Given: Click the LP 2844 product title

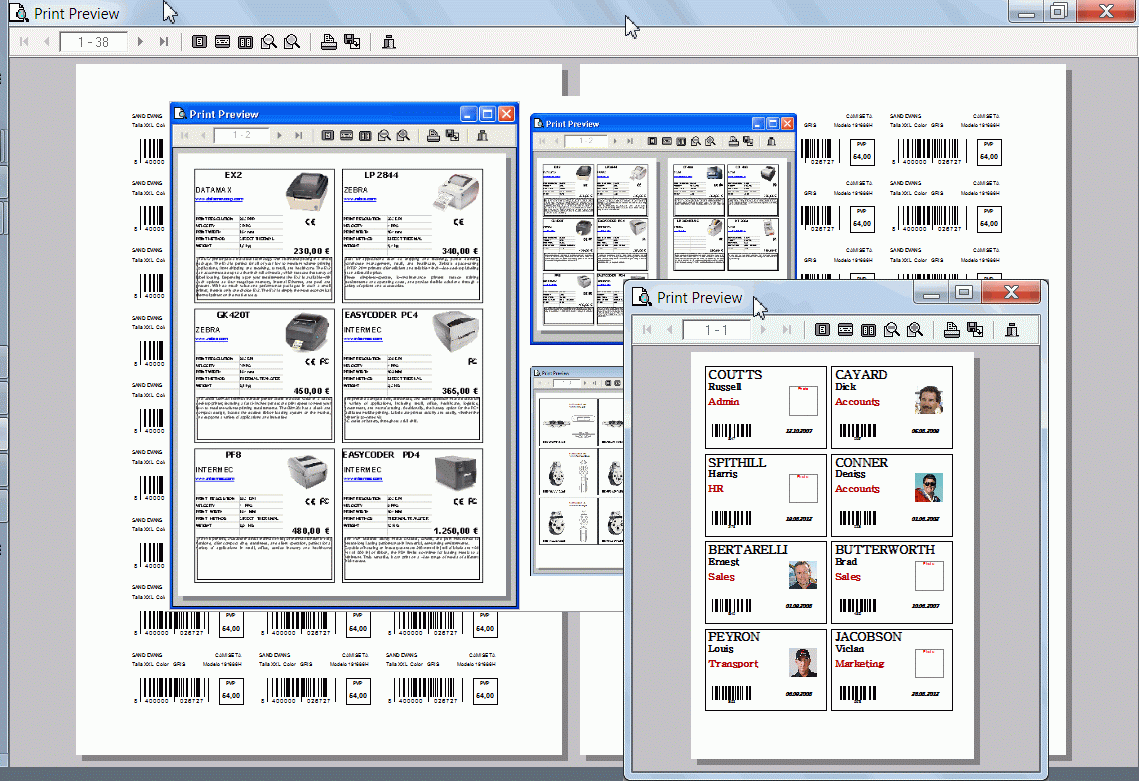Looking at the screenshot, I should 381,175.
